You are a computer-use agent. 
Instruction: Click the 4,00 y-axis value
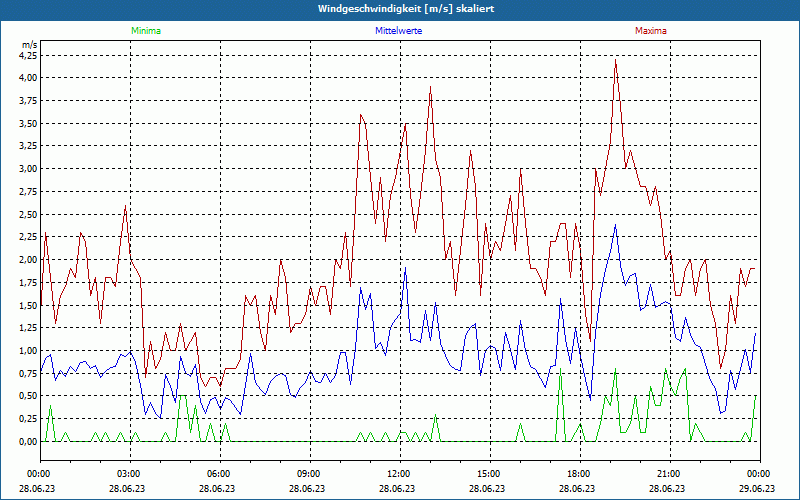28,78
